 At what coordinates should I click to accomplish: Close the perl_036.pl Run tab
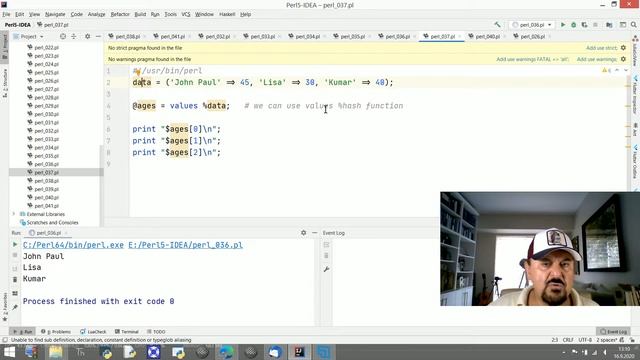(66, 233)
